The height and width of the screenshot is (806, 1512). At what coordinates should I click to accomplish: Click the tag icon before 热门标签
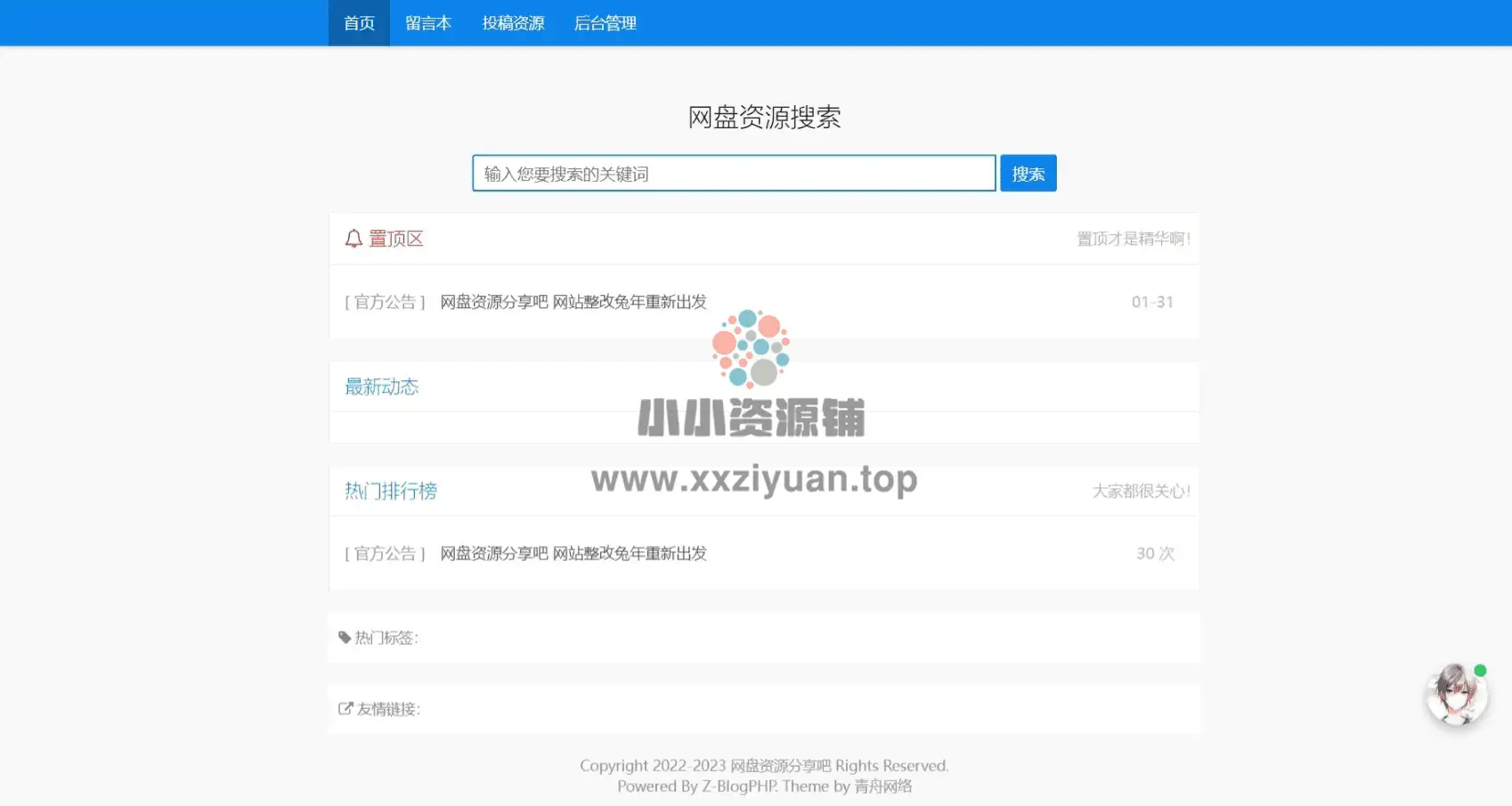tap(346, 637)
